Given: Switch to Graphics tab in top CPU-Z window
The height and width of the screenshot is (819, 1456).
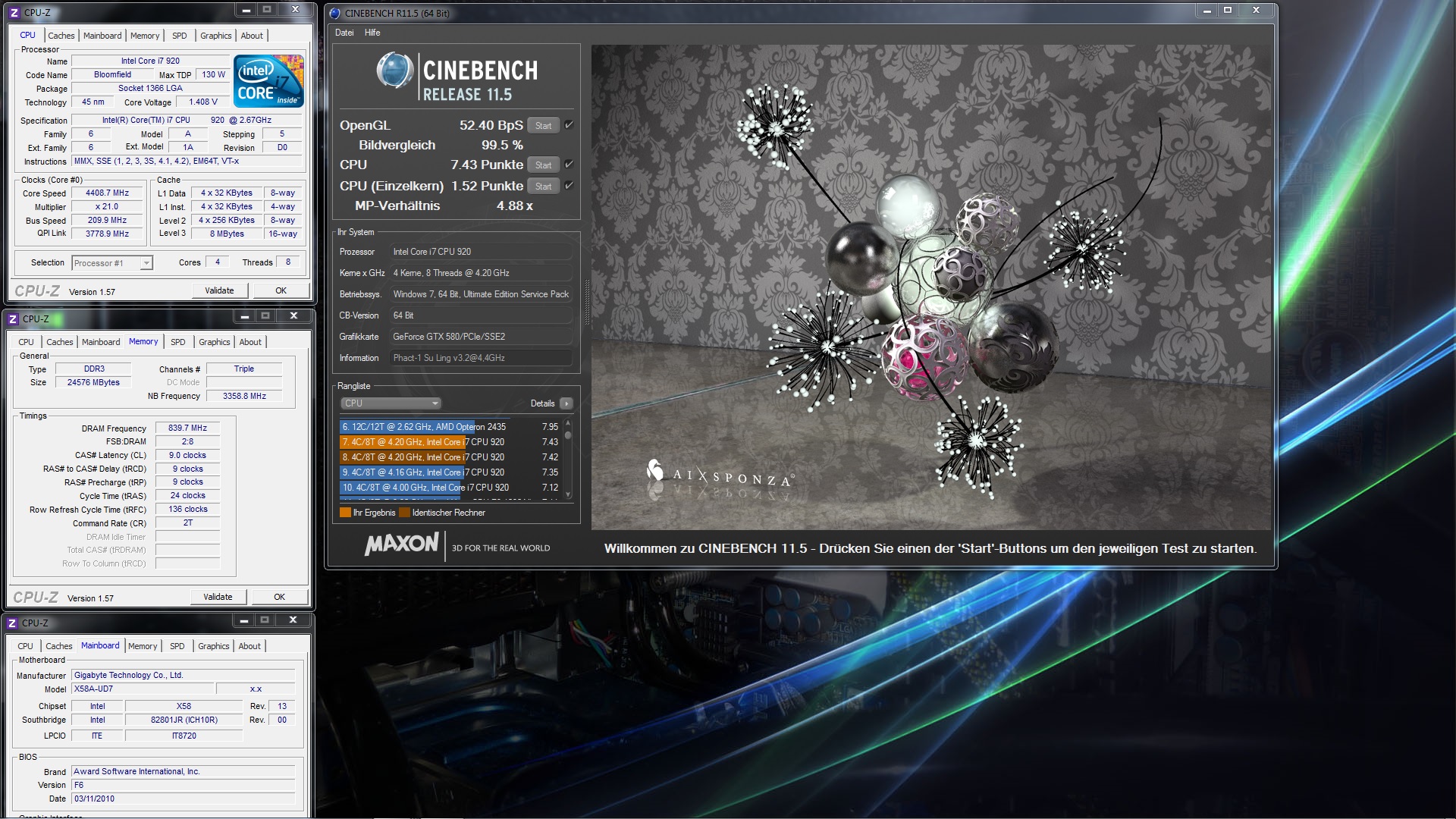Looking at the screenshot, I should [x=216, y=36].
